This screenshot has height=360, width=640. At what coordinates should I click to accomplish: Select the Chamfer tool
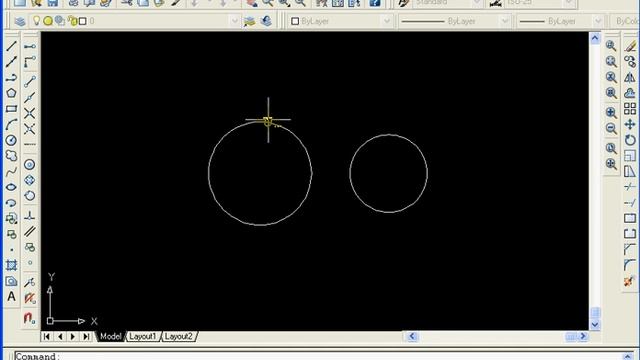pyautogui.click(x=630, y=249)
